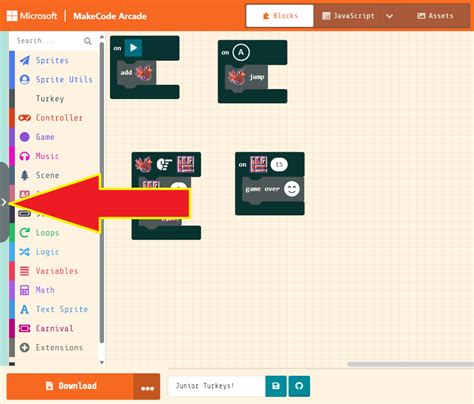
Task: Open the Sprites block category
Action: click(53, 60)
